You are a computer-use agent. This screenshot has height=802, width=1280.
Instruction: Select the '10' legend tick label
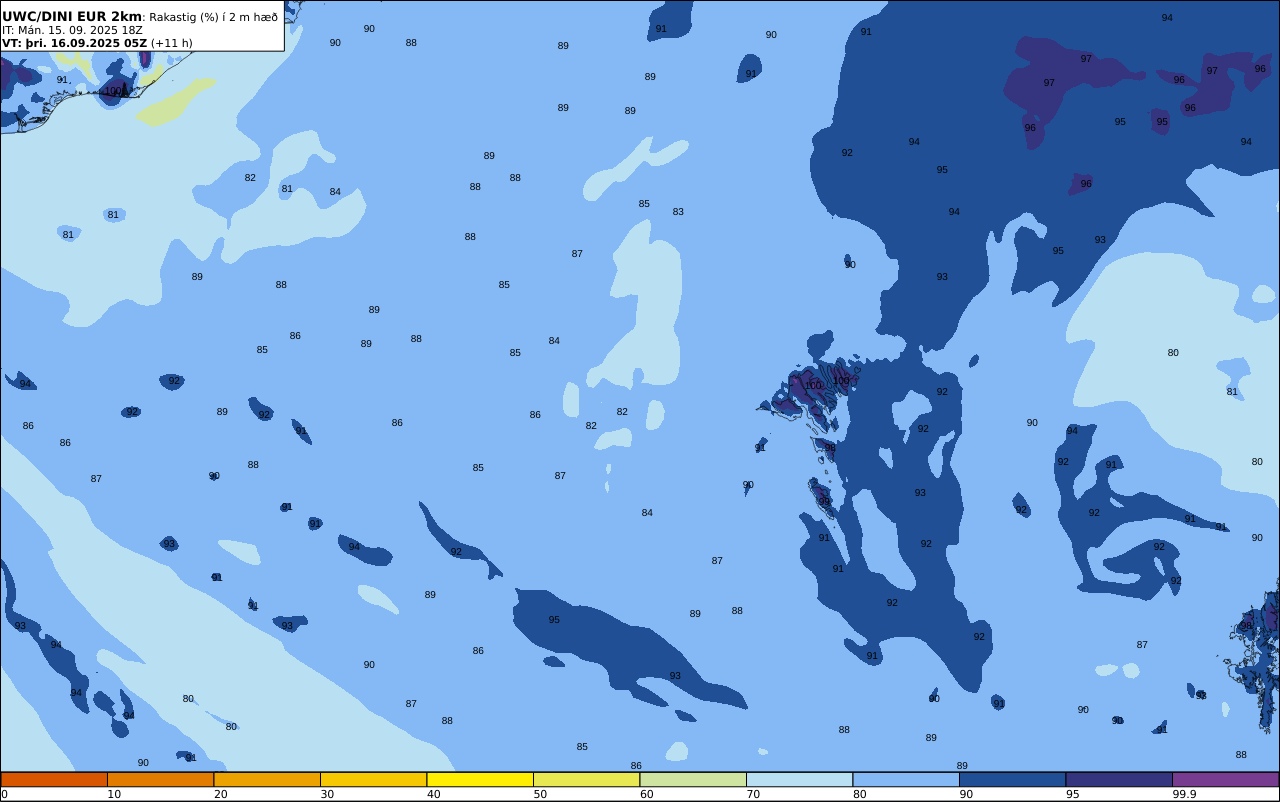[x=114, y=794]
